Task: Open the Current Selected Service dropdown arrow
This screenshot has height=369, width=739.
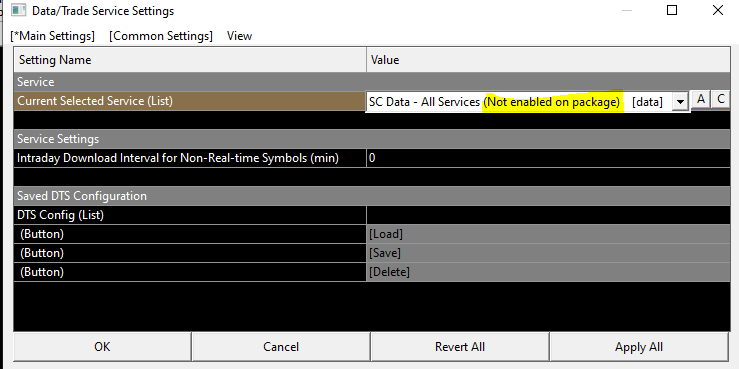Action: tap(680, 101)
